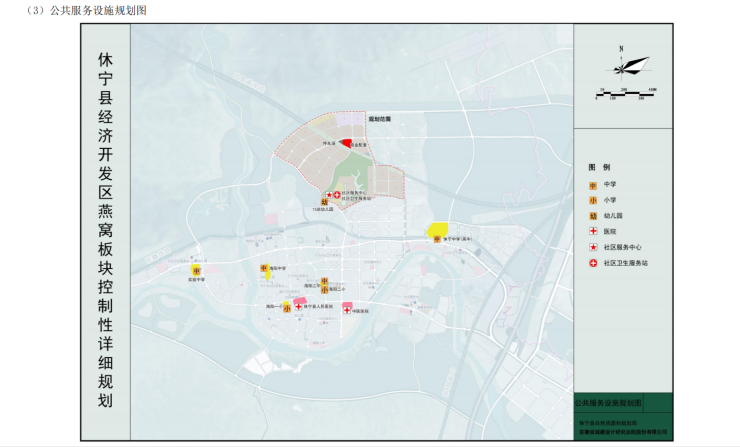This screenshot has height=447, width=740.
Task: Click the 海阳三中 map label
Action: [x=312, y=285]
